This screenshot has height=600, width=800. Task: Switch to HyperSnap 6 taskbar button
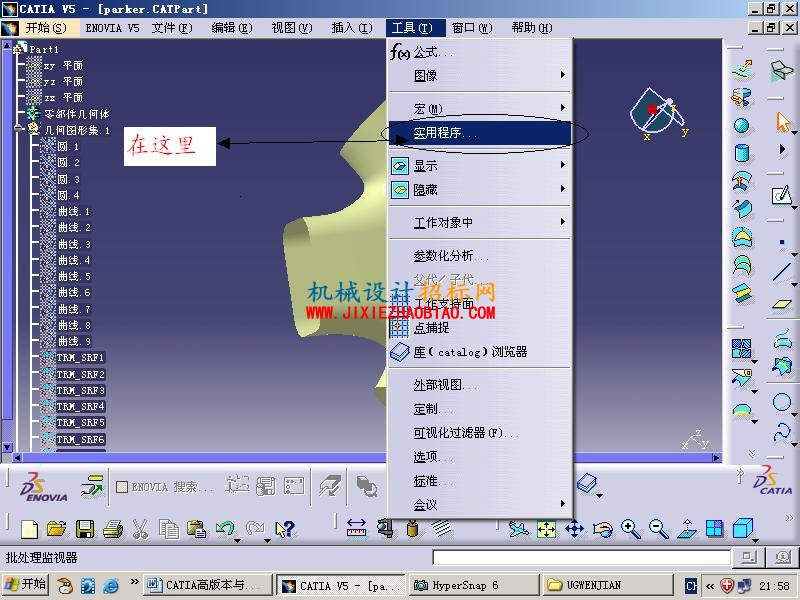coord(474,585)
